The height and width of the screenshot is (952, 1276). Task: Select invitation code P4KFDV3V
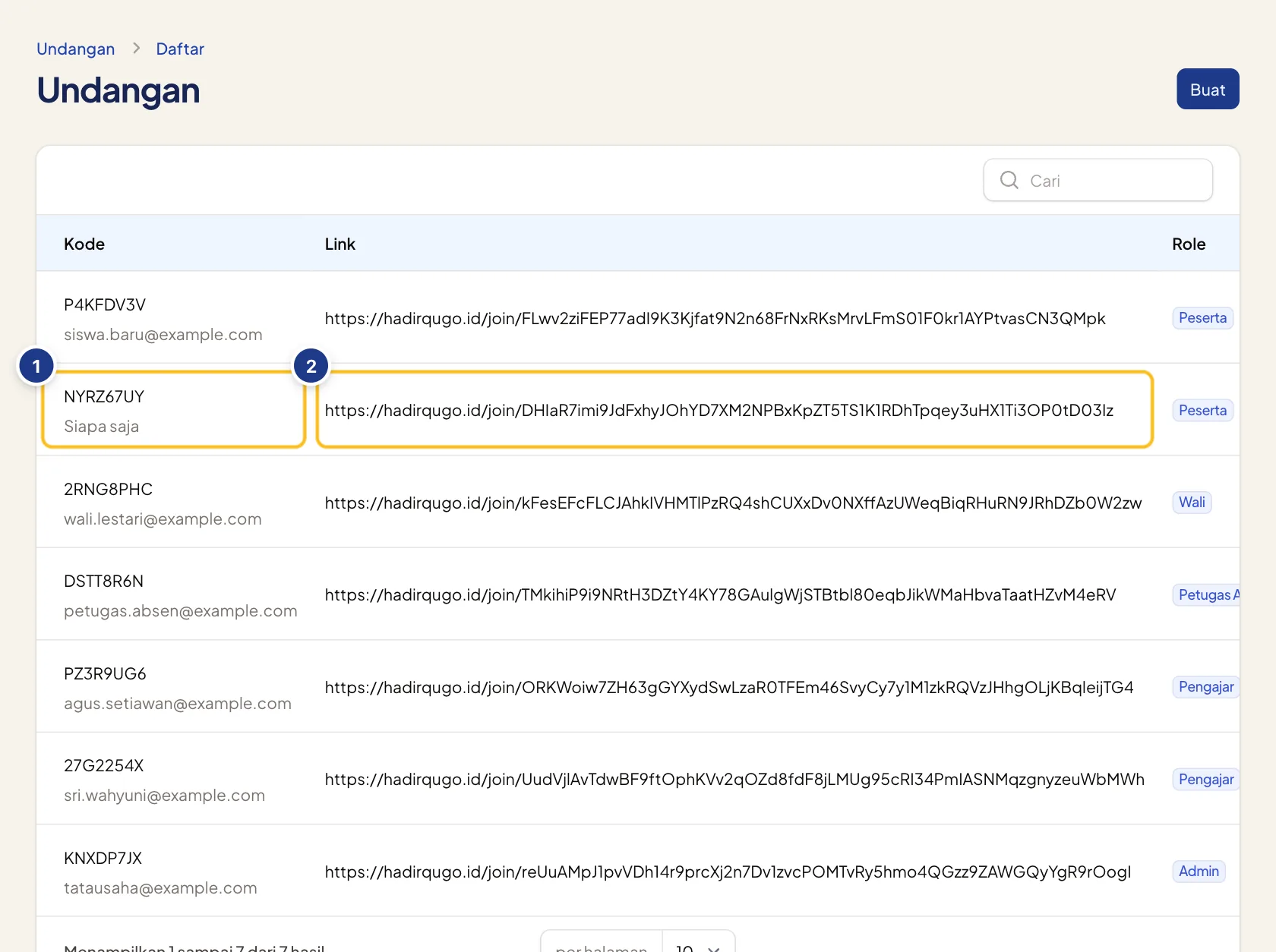(105, 305)
